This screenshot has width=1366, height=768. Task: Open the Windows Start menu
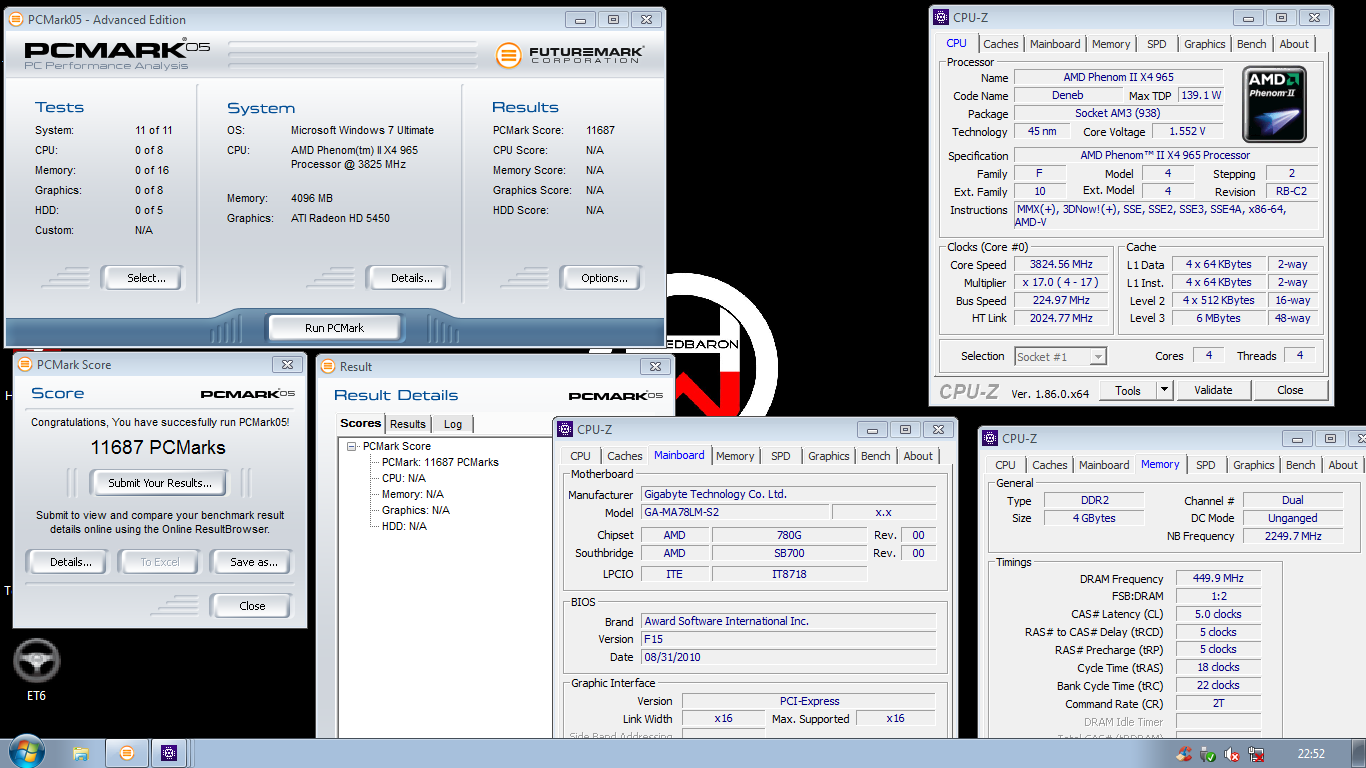25,752
